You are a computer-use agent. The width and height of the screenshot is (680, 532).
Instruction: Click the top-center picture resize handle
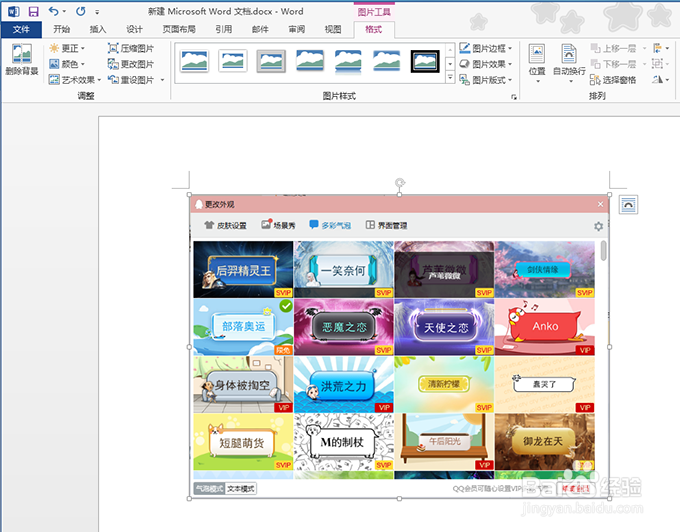point(399,195)
